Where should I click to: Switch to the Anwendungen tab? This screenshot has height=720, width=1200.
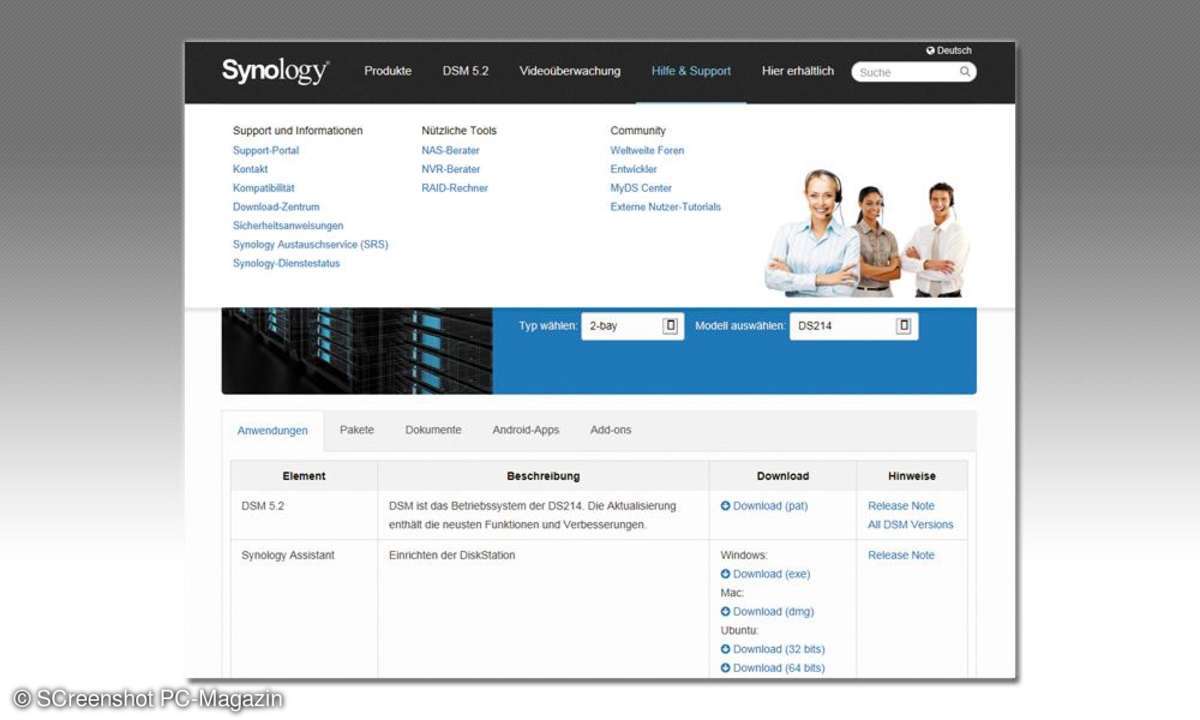[273, 431]
